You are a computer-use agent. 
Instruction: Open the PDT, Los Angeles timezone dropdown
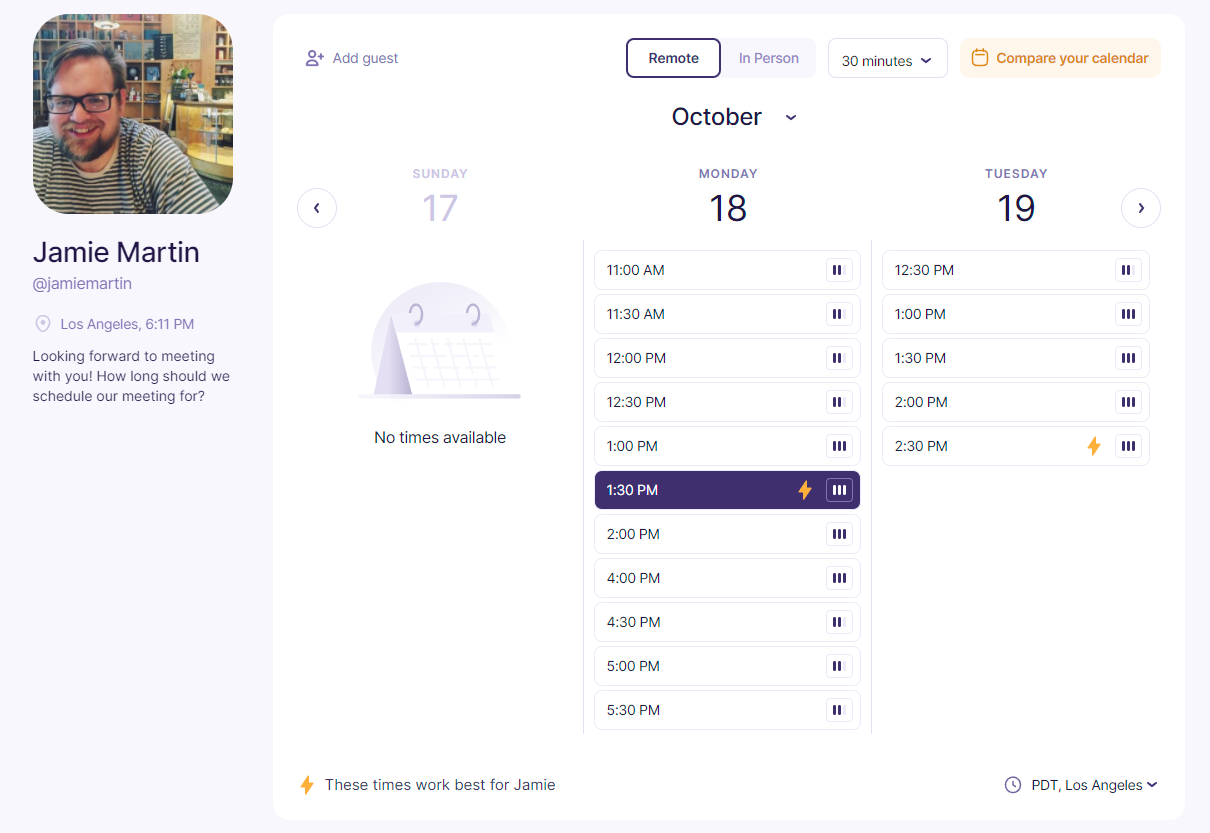(1094, 785)
